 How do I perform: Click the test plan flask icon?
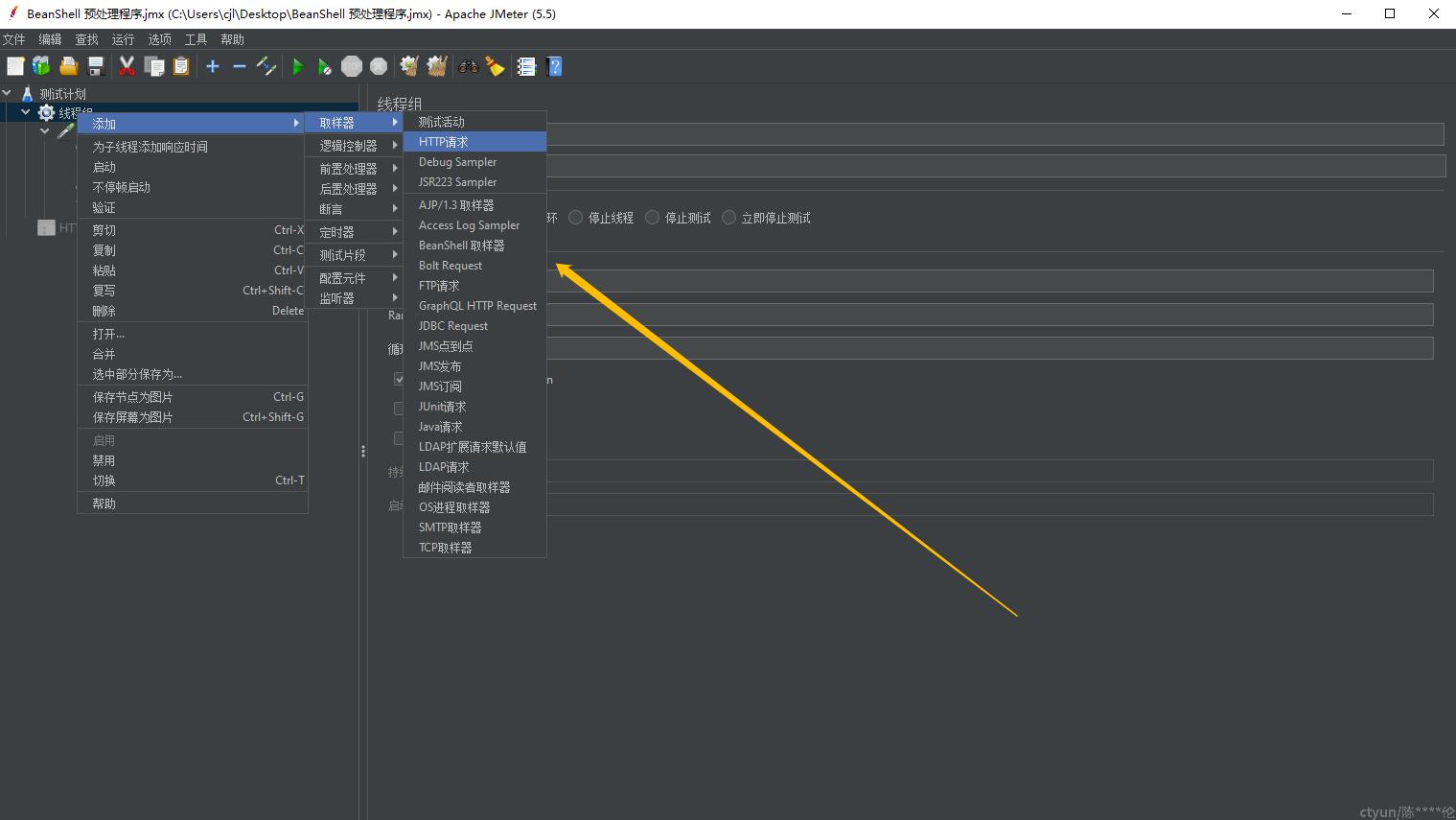coord(27,93)
